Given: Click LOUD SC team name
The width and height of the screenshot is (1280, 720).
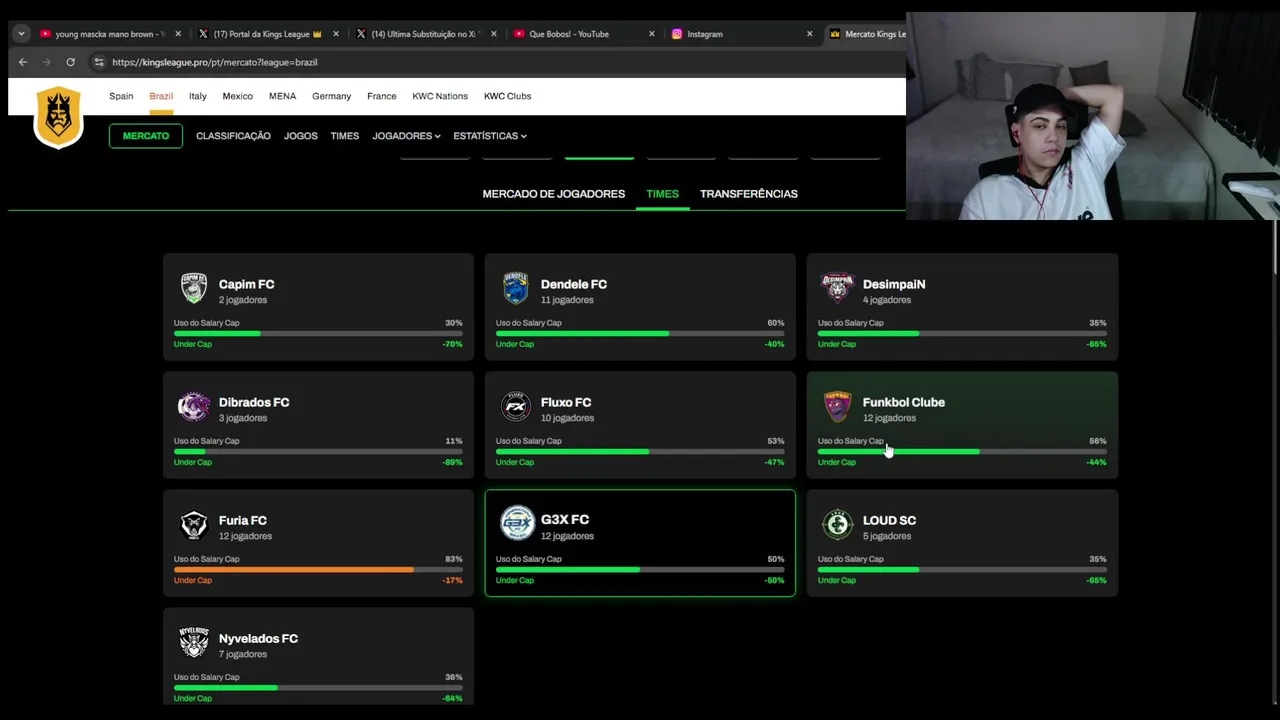Looking at the screenshot, I should [889, 520].
